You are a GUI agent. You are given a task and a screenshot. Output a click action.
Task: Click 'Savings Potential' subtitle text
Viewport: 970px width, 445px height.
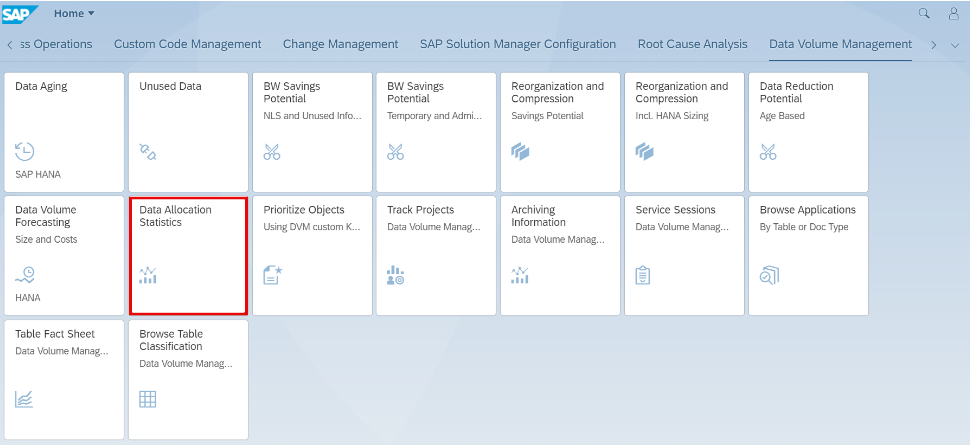pyautogui.click(x=547, y=116)
